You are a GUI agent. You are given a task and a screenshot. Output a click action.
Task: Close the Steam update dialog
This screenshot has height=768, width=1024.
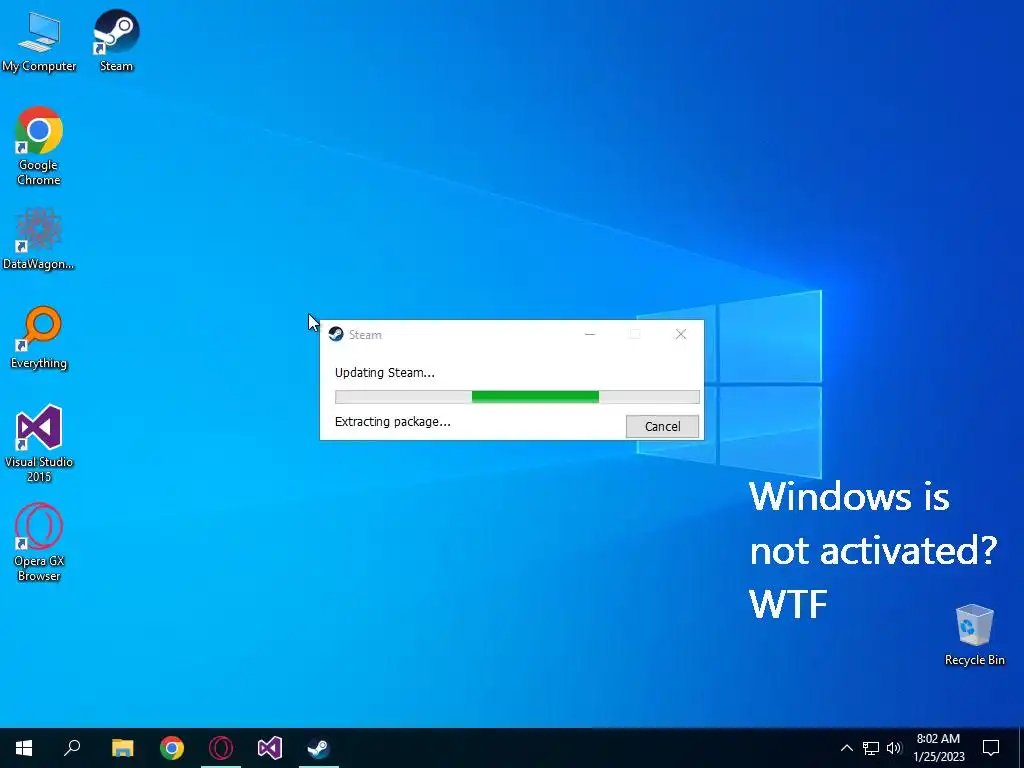tap(680, 334)
